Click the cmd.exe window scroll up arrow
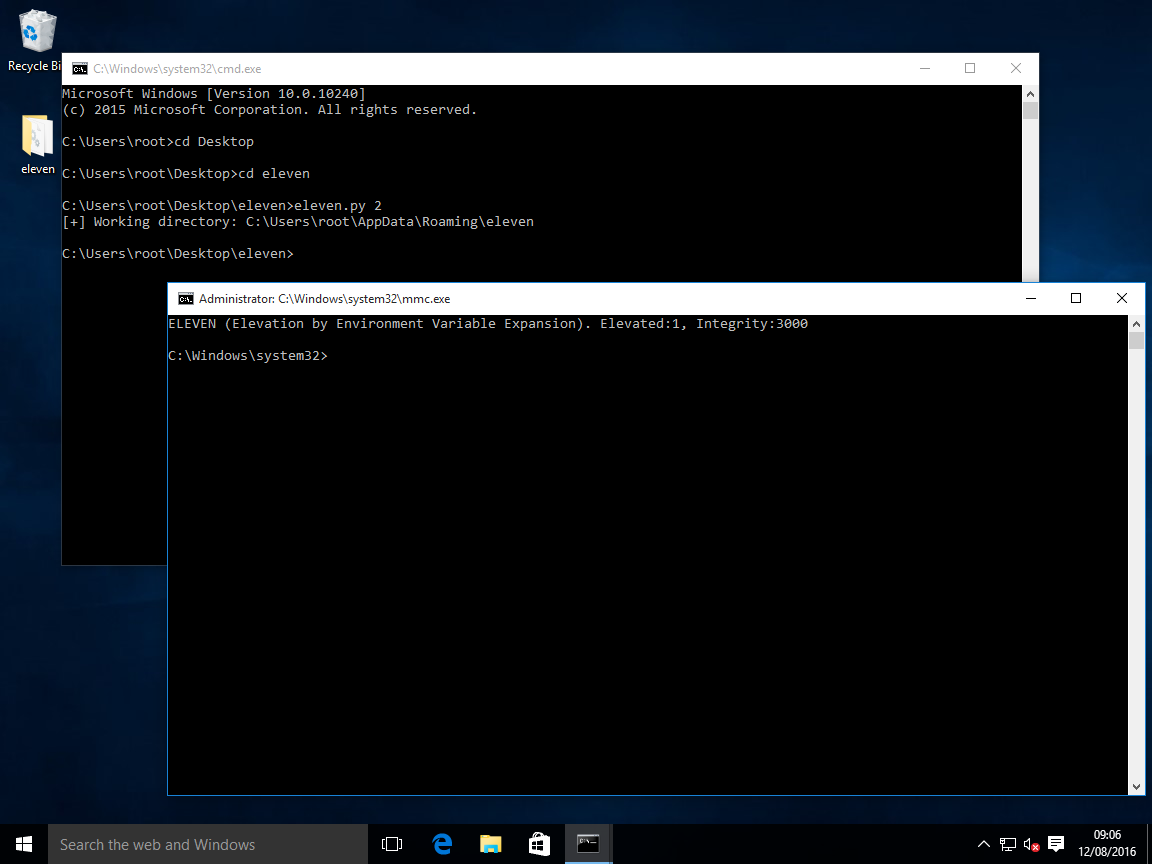This screenshot has width=1152, height=864. [1030, 94]
